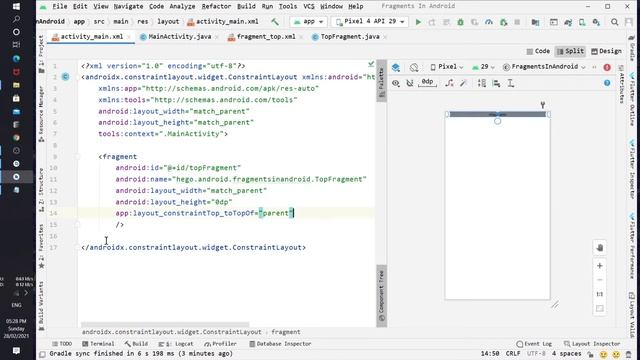Click the blue help question icon
Image resolution: width=640 pixels, height=360 pixels.
click(x=607, y=83)
